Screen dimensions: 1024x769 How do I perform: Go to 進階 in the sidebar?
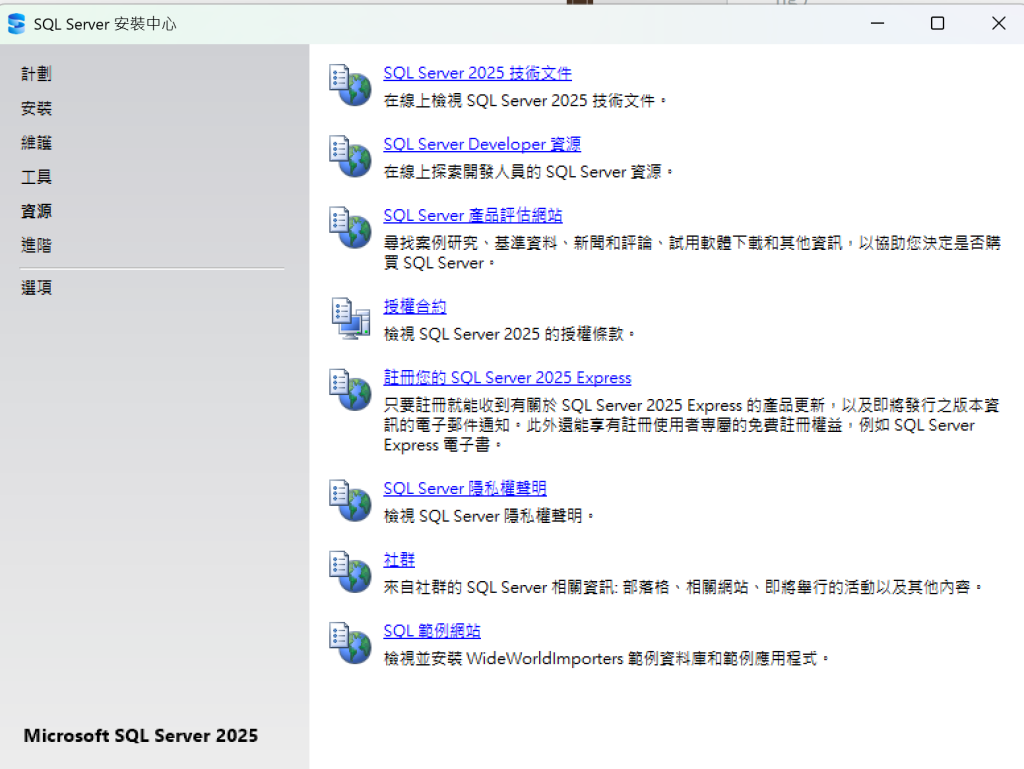click(37, 245)
